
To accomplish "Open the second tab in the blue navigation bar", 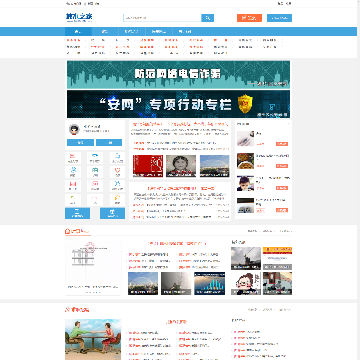I will (105, 32).
